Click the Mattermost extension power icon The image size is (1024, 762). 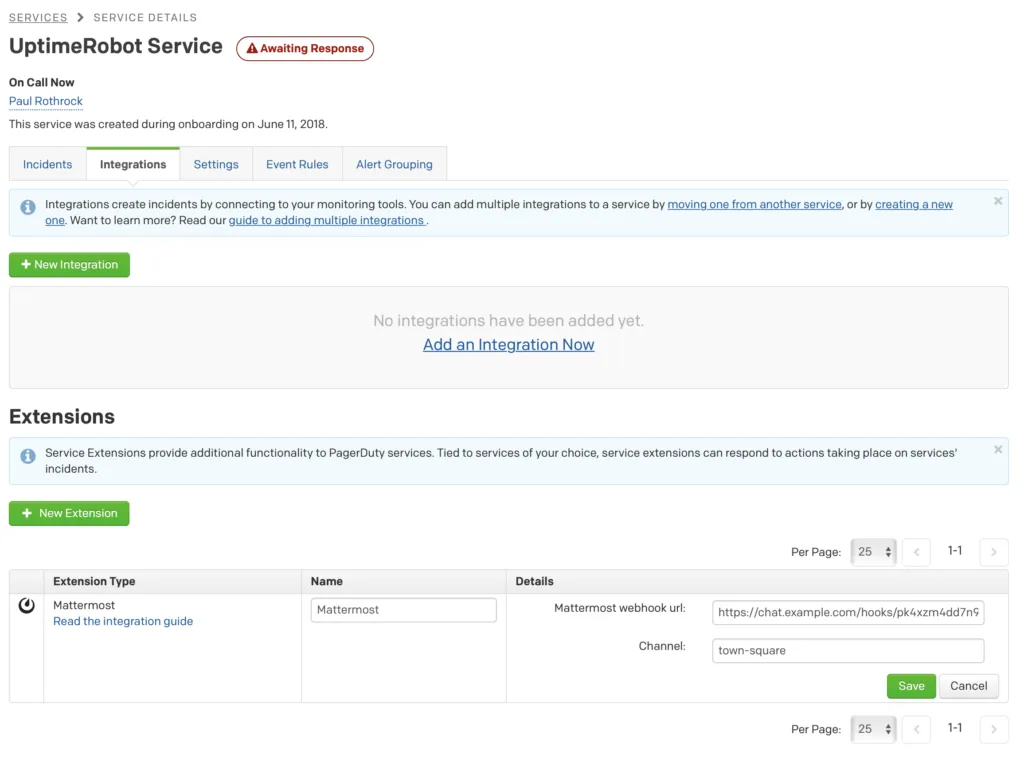click(27, 606)
